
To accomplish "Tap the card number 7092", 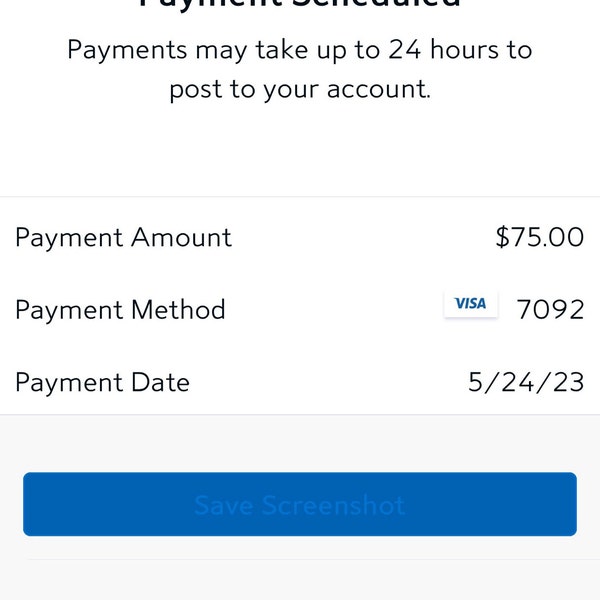I will click(x=550, y=309).
